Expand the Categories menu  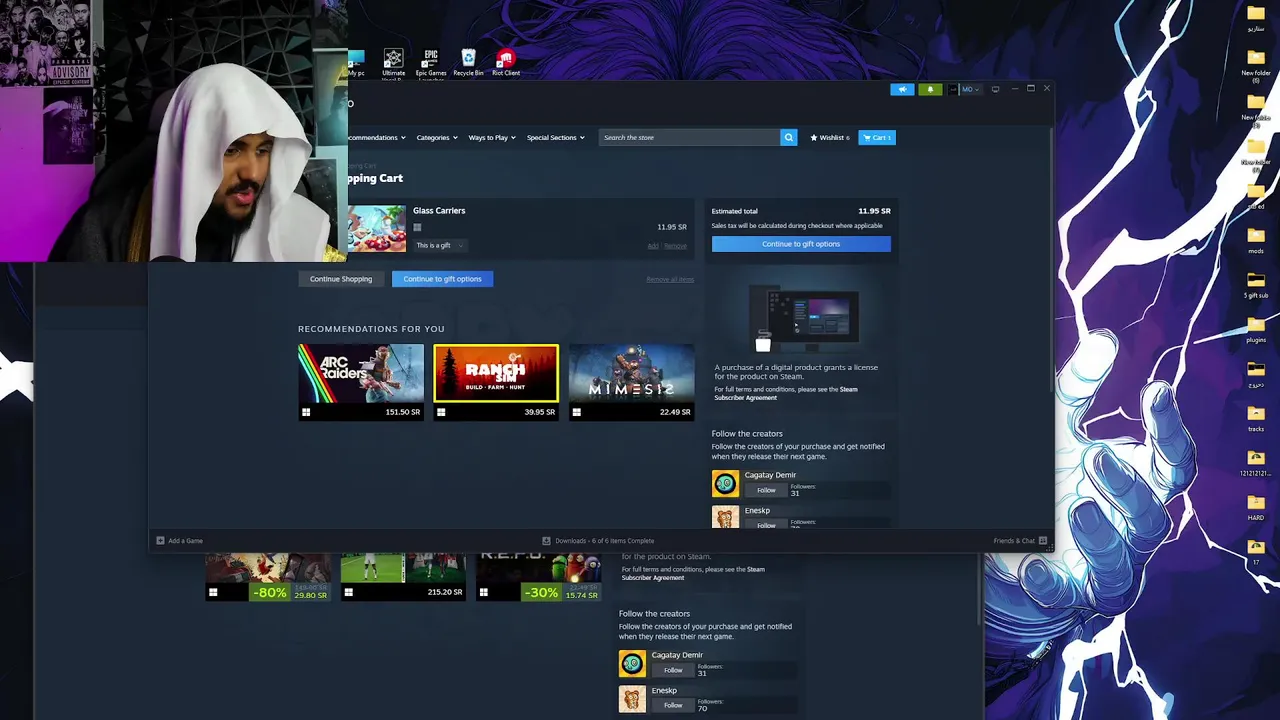click(437, 137)
